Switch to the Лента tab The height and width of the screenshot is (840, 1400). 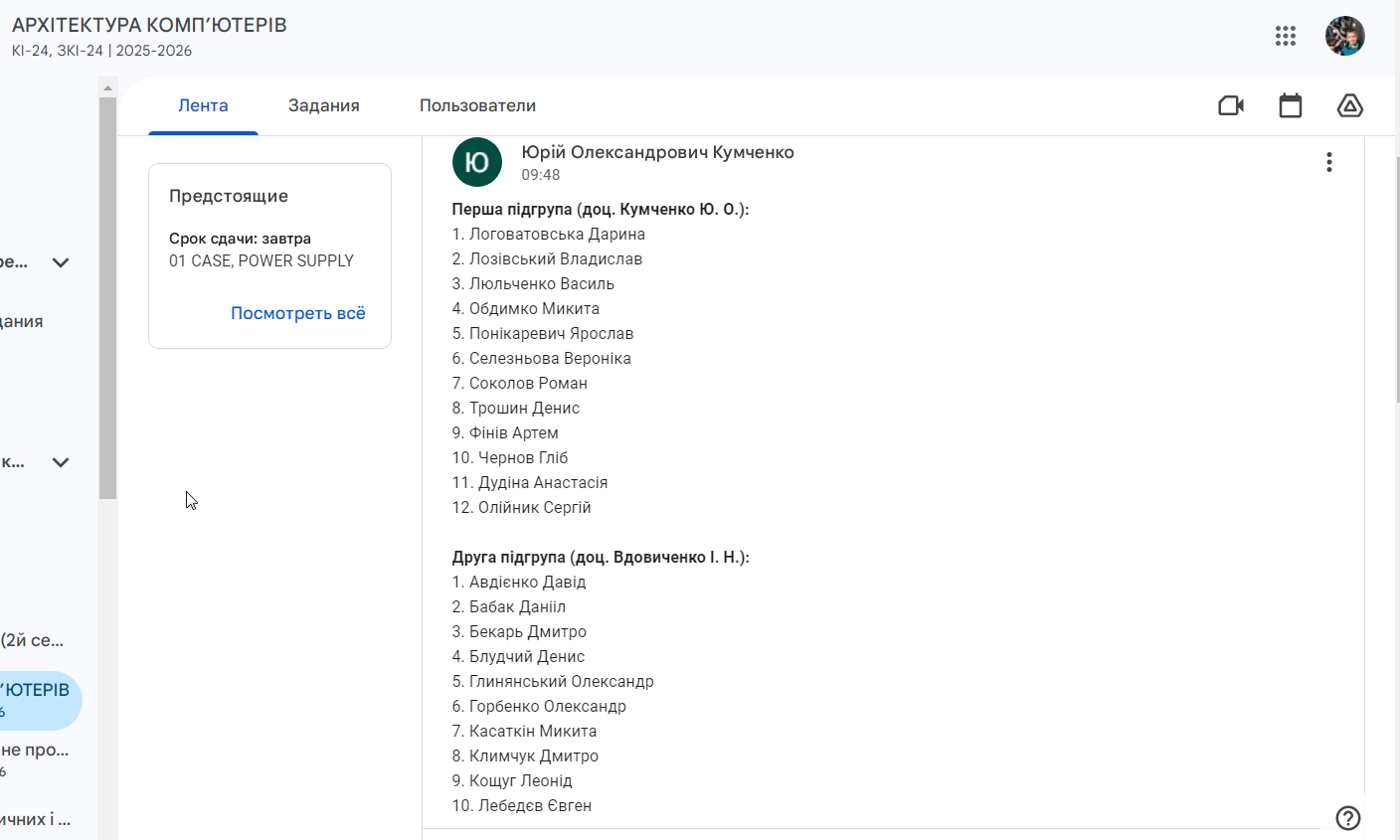[203, 105]
